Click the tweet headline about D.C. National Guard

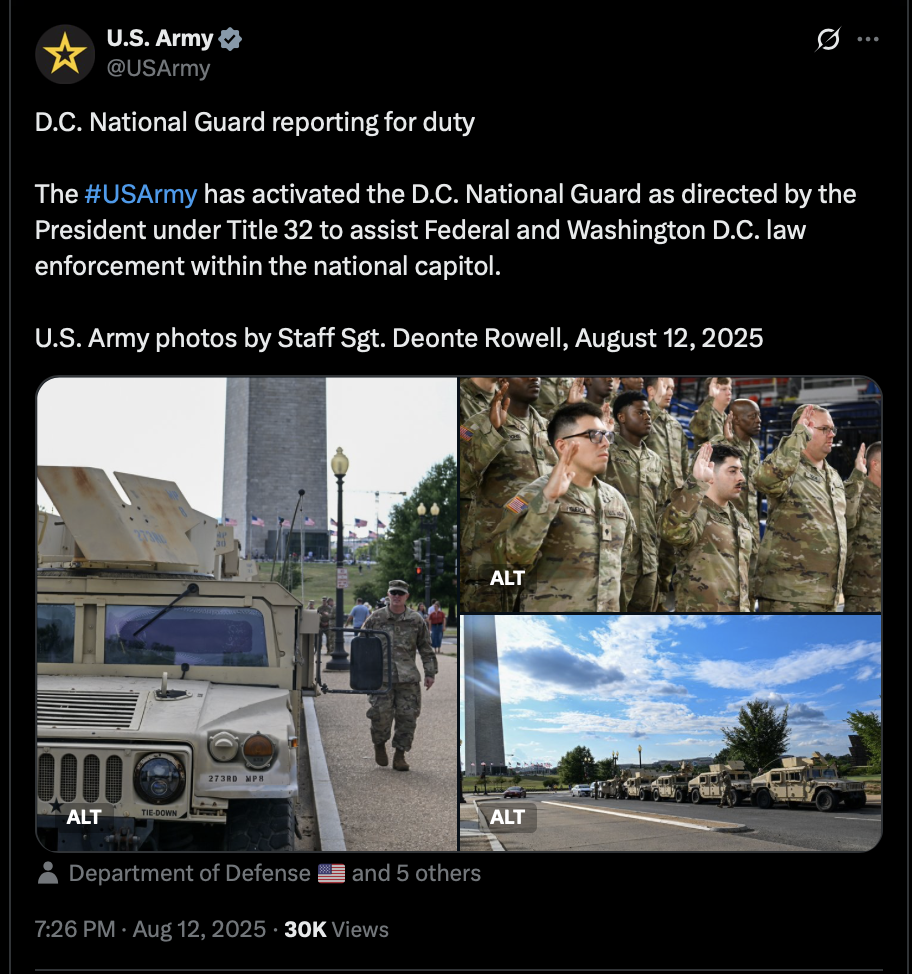[x=255, y=122]
